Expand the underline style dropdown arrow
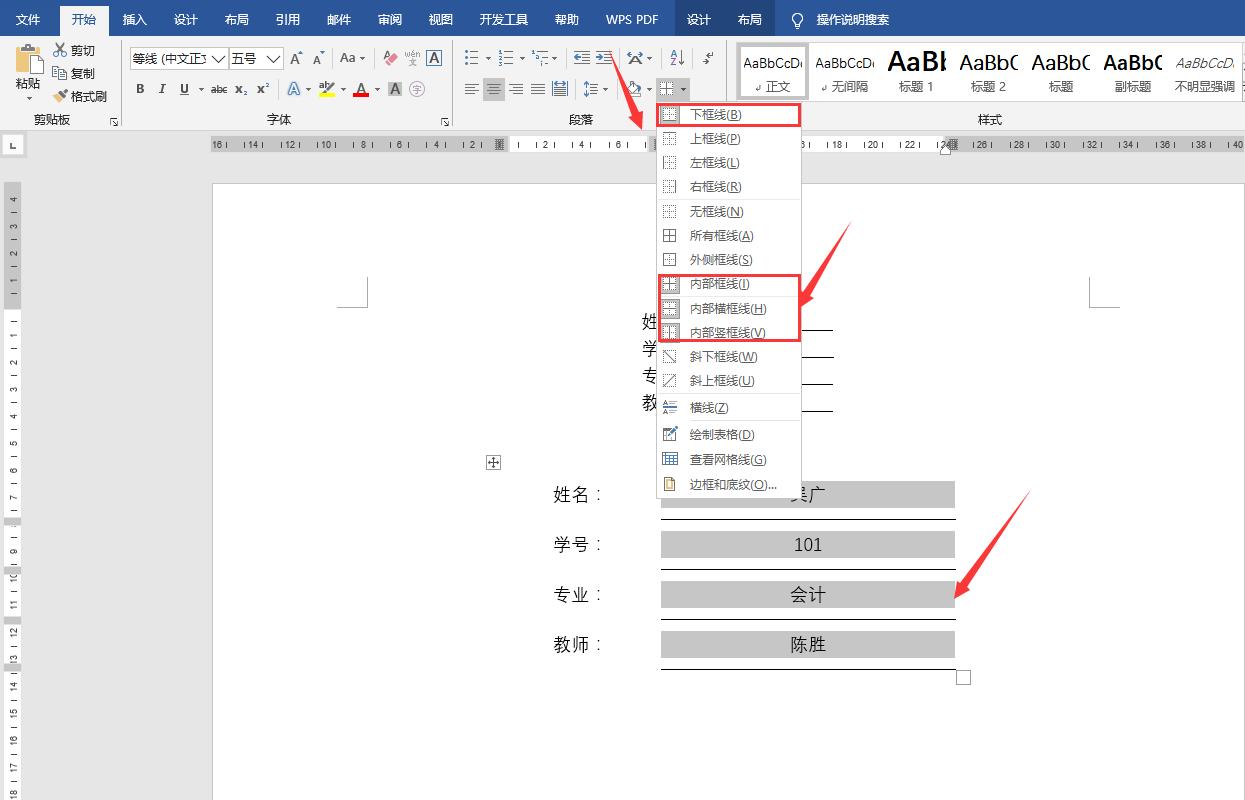This screenshot has height=800, width=1245. click(201, 89)
